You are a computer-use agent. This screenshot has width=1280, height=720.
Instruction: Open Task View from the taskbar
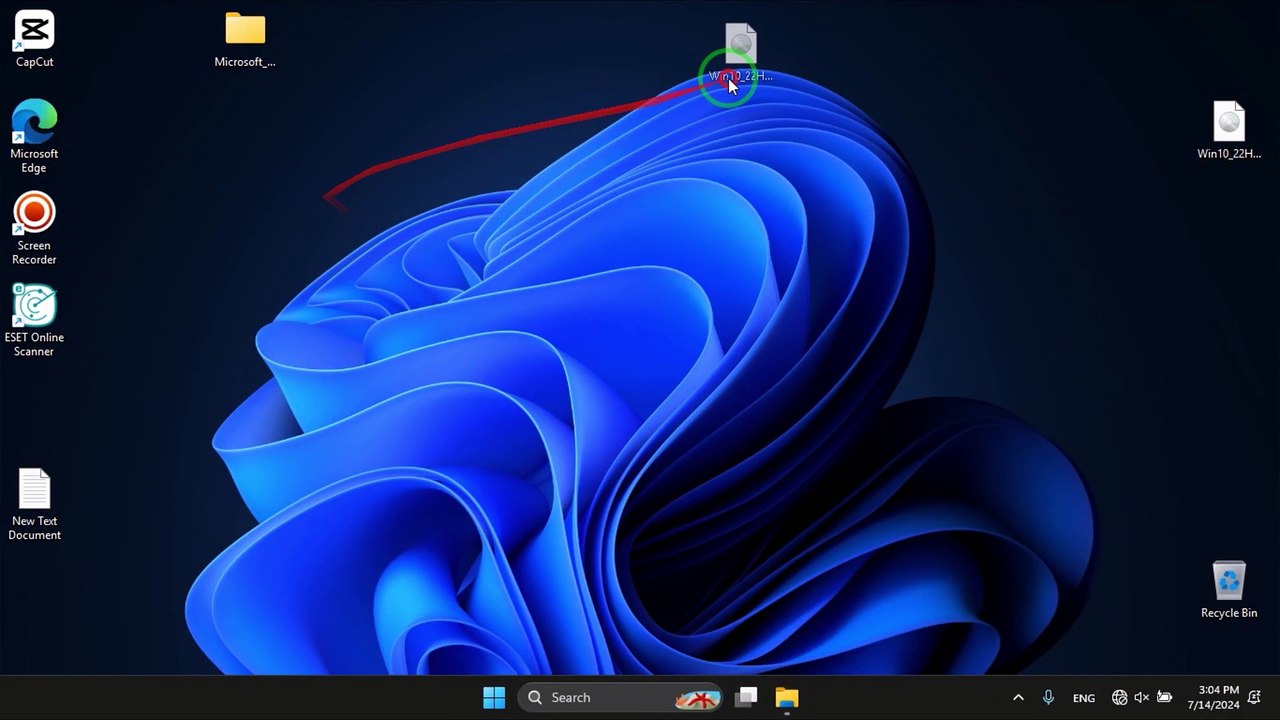[x=746, y=698]
